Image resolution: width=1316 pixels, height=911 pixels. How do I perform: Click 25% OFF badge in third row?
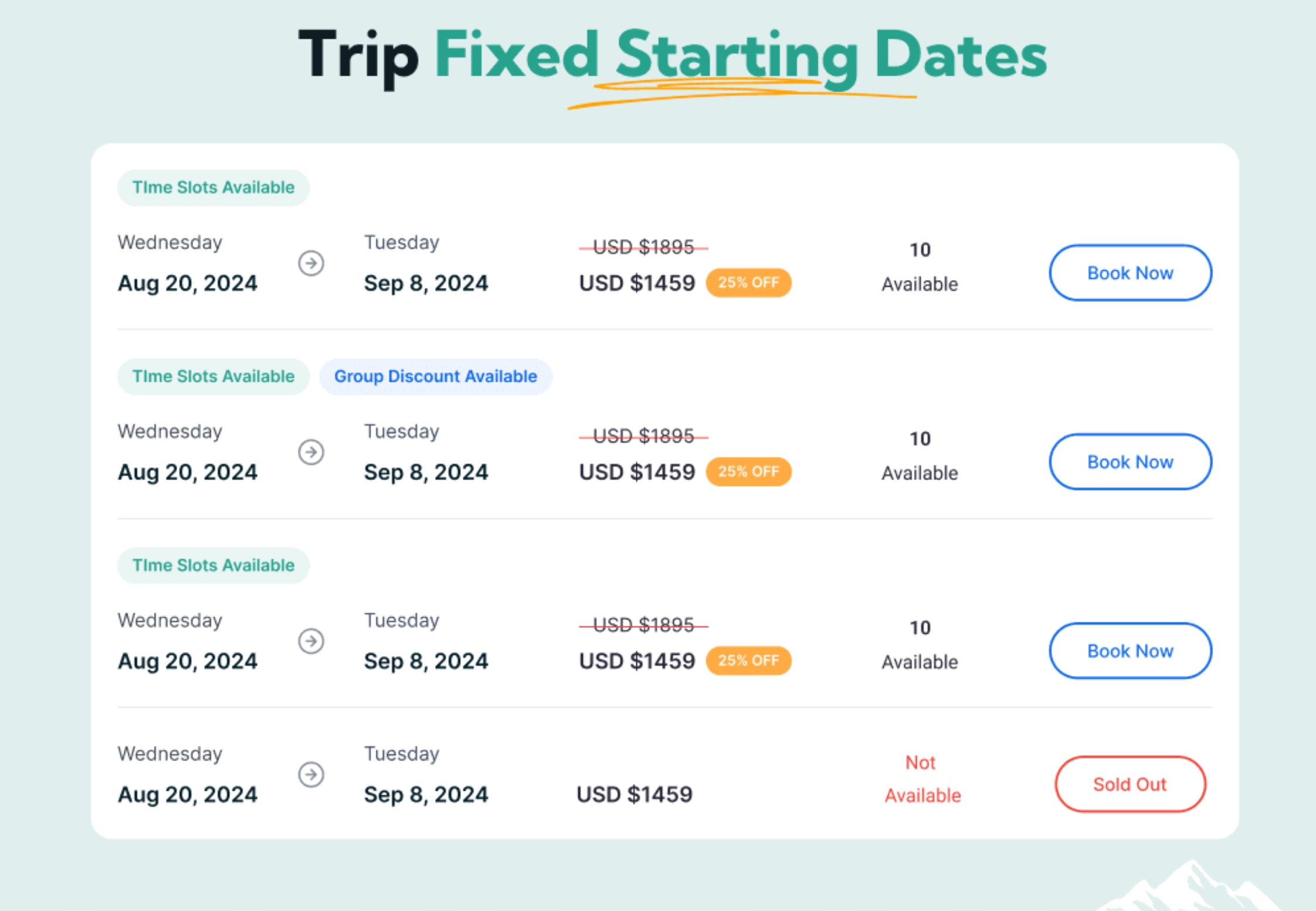tap(748, 661)
